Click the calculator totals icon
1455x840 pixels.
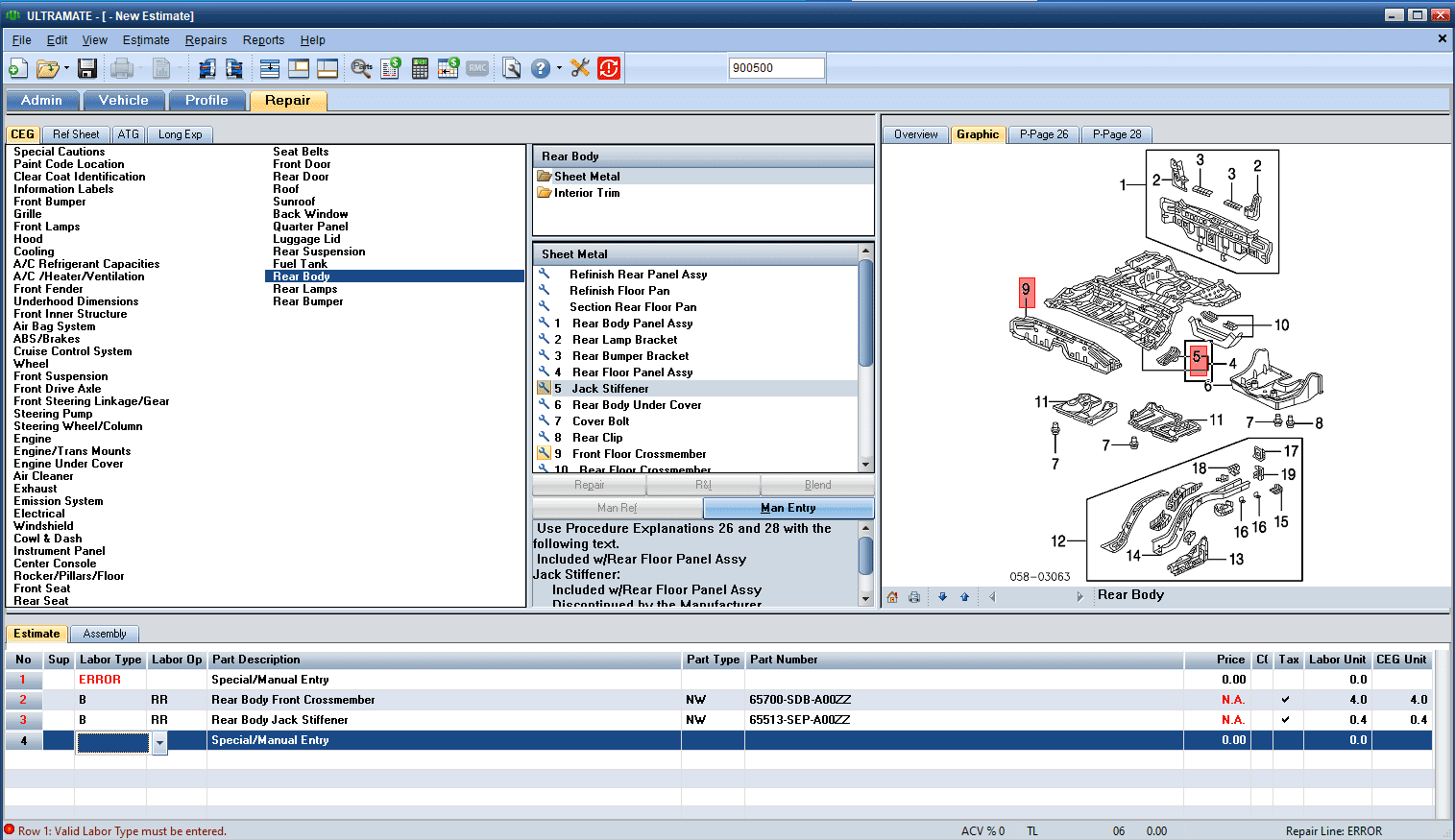(420, 68)
